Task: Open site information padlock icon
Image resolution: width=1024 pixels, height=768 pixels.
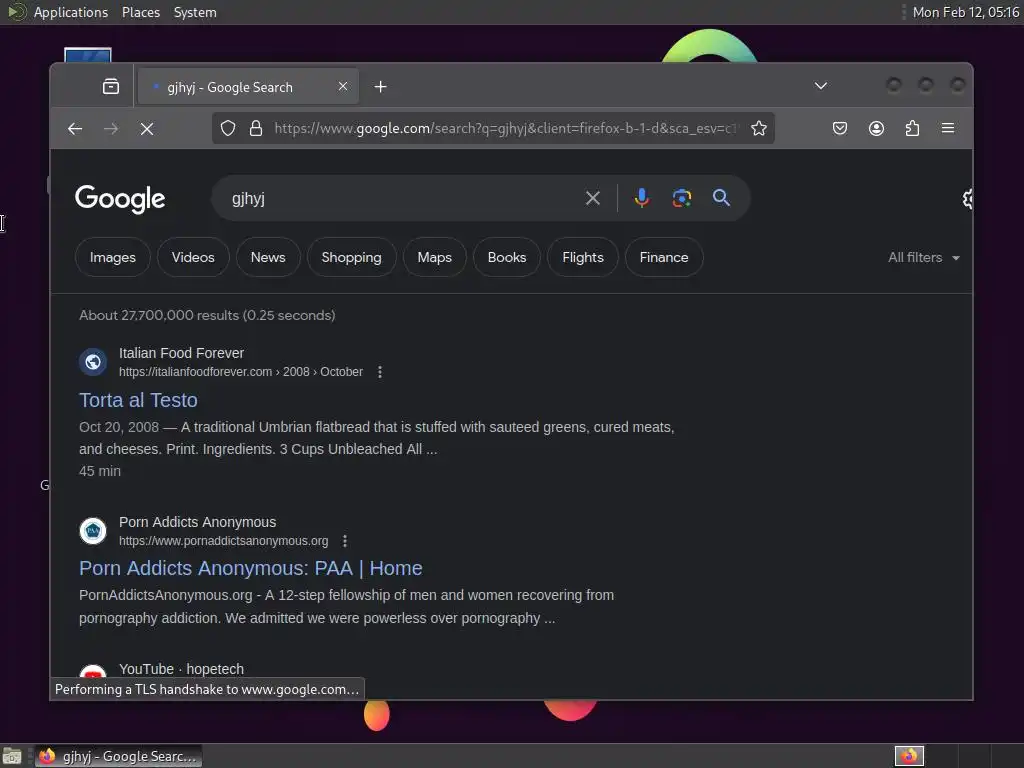Action: pos(256,128)
